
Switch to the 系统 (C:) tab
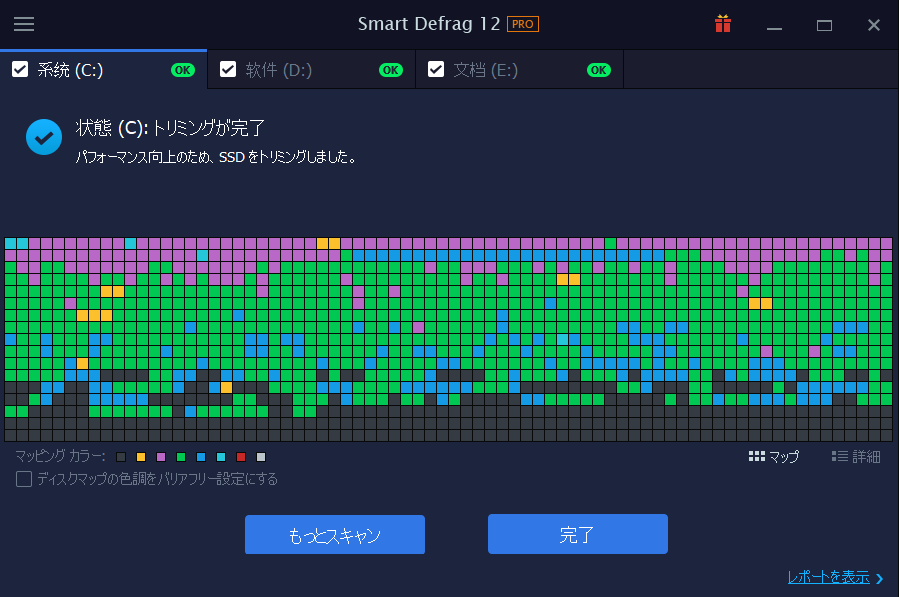click(103, 70)
